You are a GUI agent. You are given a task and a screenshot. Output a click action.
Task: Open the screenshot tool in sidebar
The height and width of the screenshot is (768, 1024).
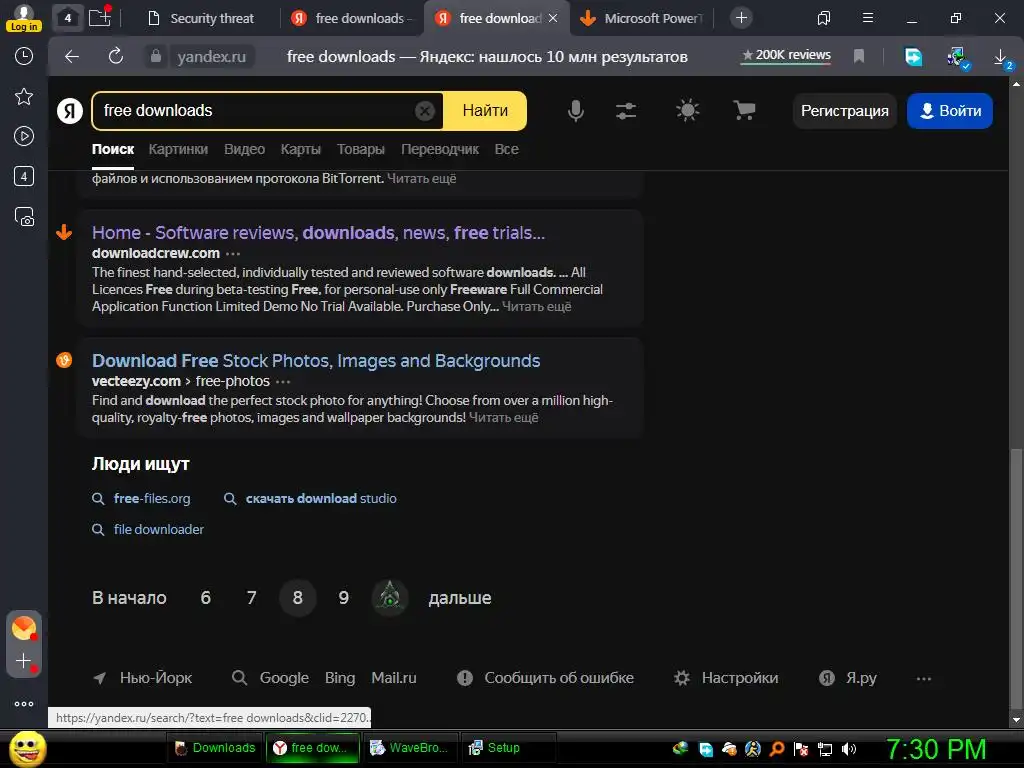pos(24,216)
